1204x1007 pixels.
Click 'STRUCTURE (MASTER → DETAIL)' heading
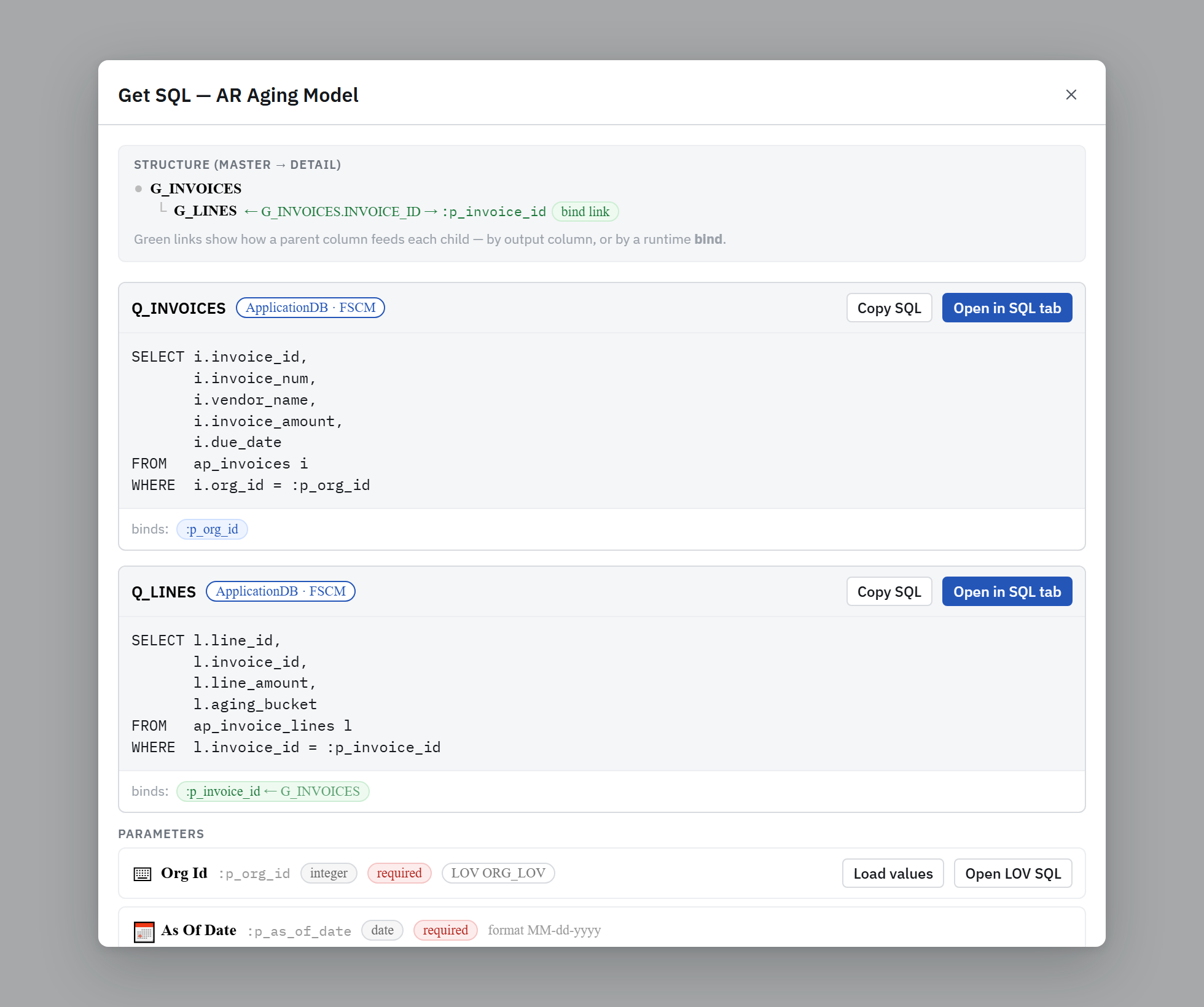coord(237,165)
